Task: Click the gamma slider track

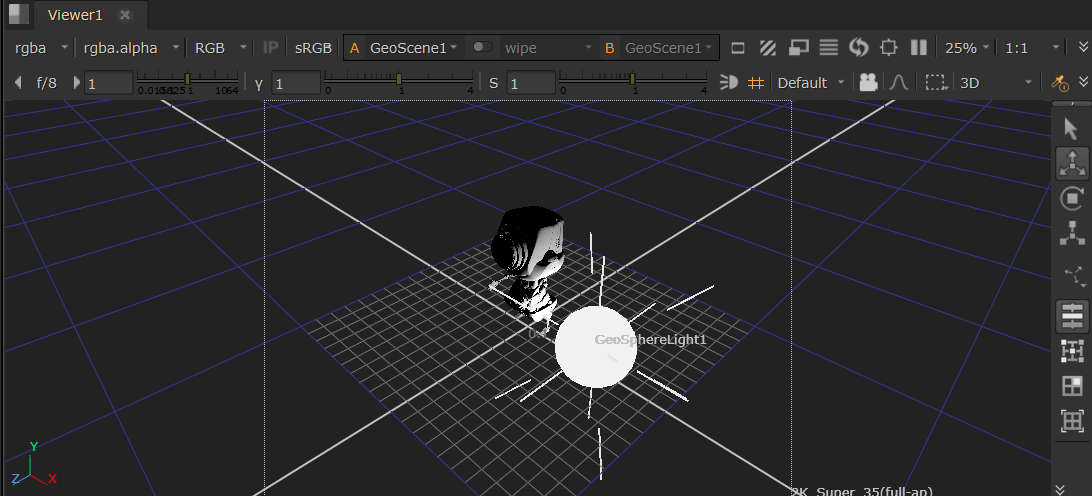Action: (x=400, y=78)
